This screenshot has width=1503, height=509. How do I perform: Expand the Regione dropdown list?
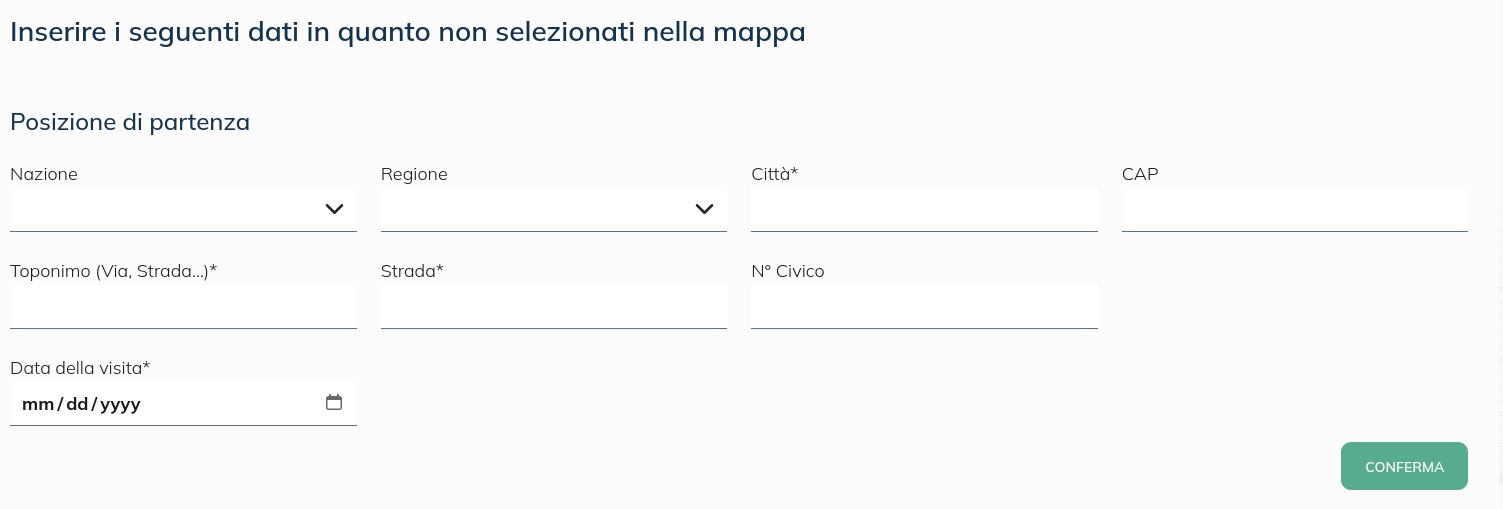click(x=553, y=209)
